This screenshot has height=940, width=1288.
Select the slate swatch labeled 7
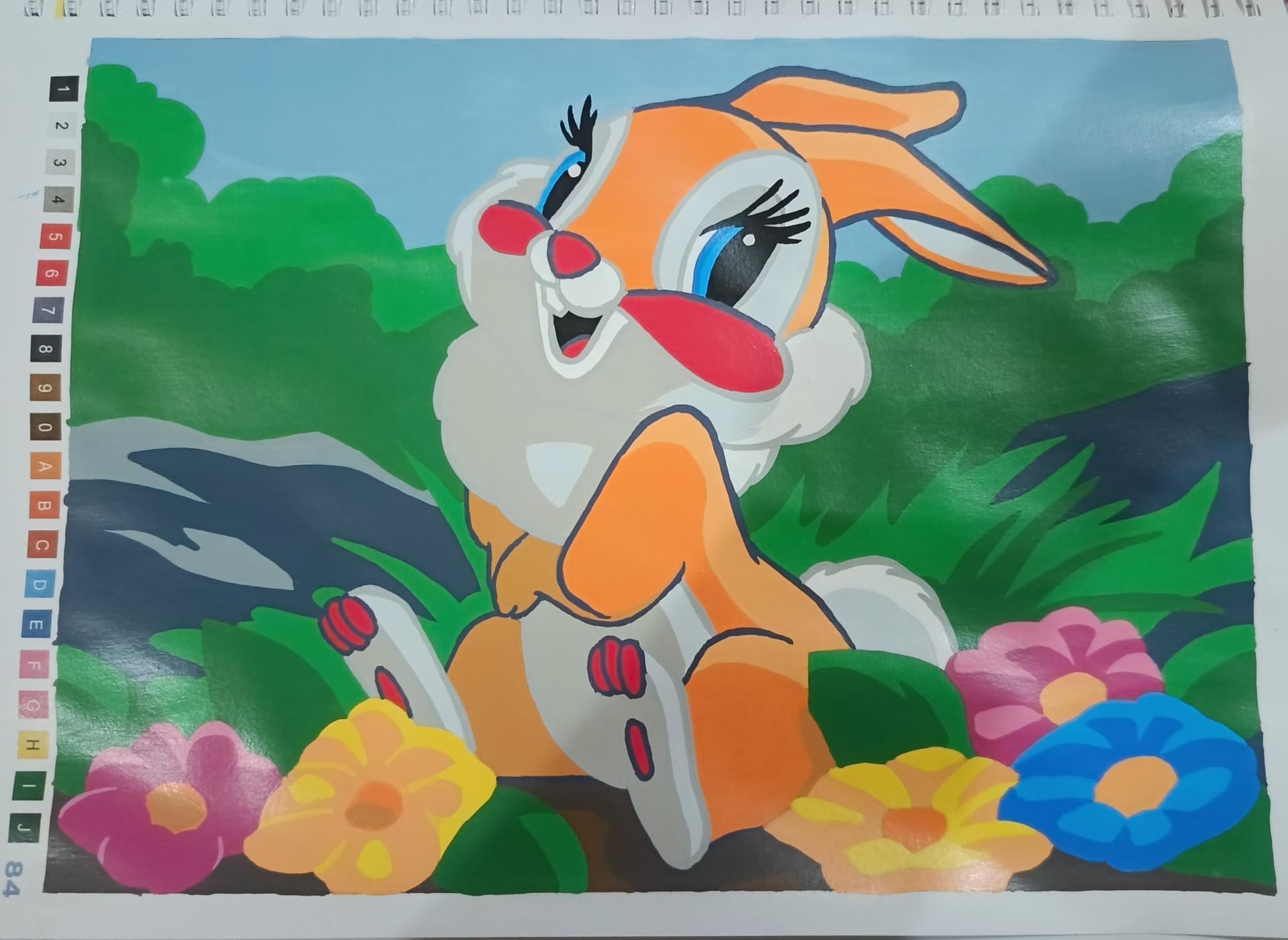point(48,311)
